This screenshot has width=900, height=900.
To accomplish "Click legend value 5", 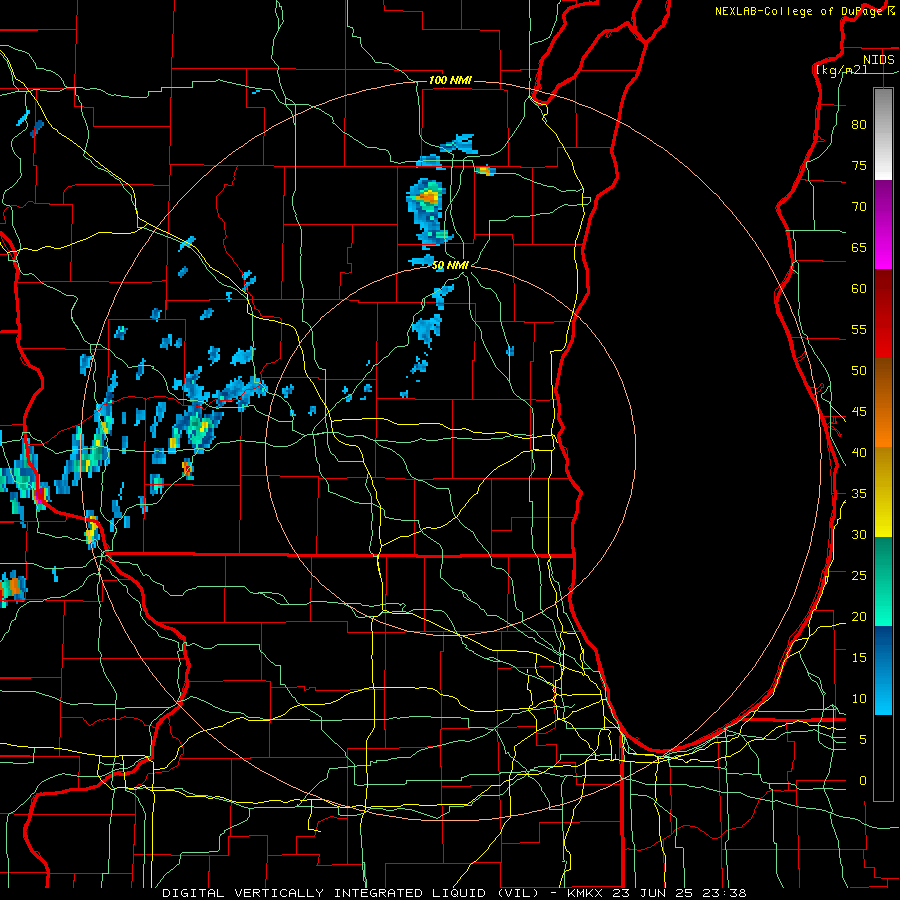I will point(863,740).
